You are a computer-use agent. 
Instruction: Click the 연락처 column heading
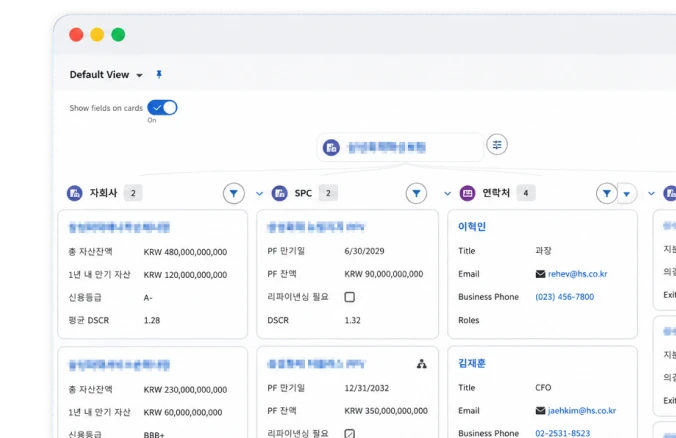tap(496, 193)
